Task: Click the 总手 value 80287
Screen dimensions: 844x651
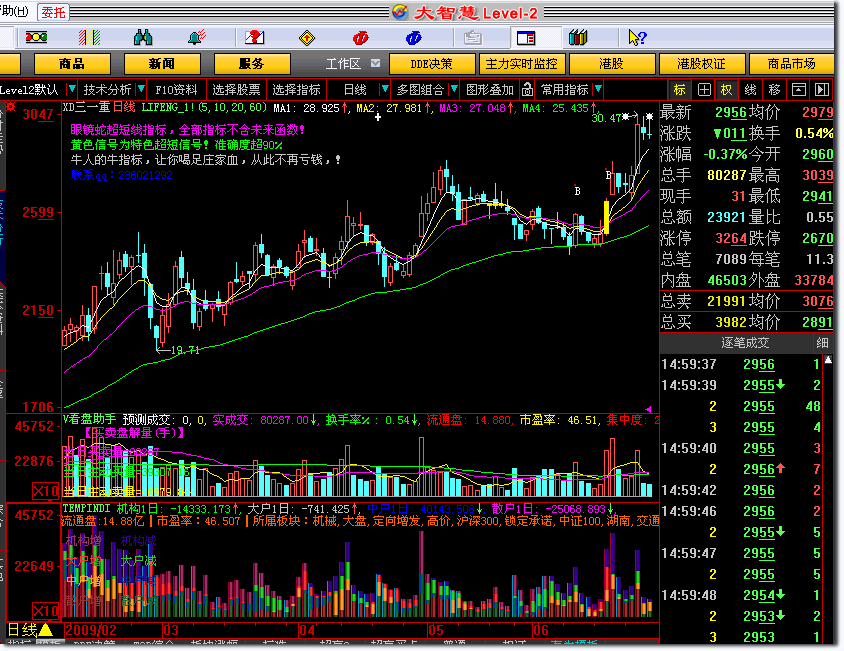Action: (x=727, y=176)
